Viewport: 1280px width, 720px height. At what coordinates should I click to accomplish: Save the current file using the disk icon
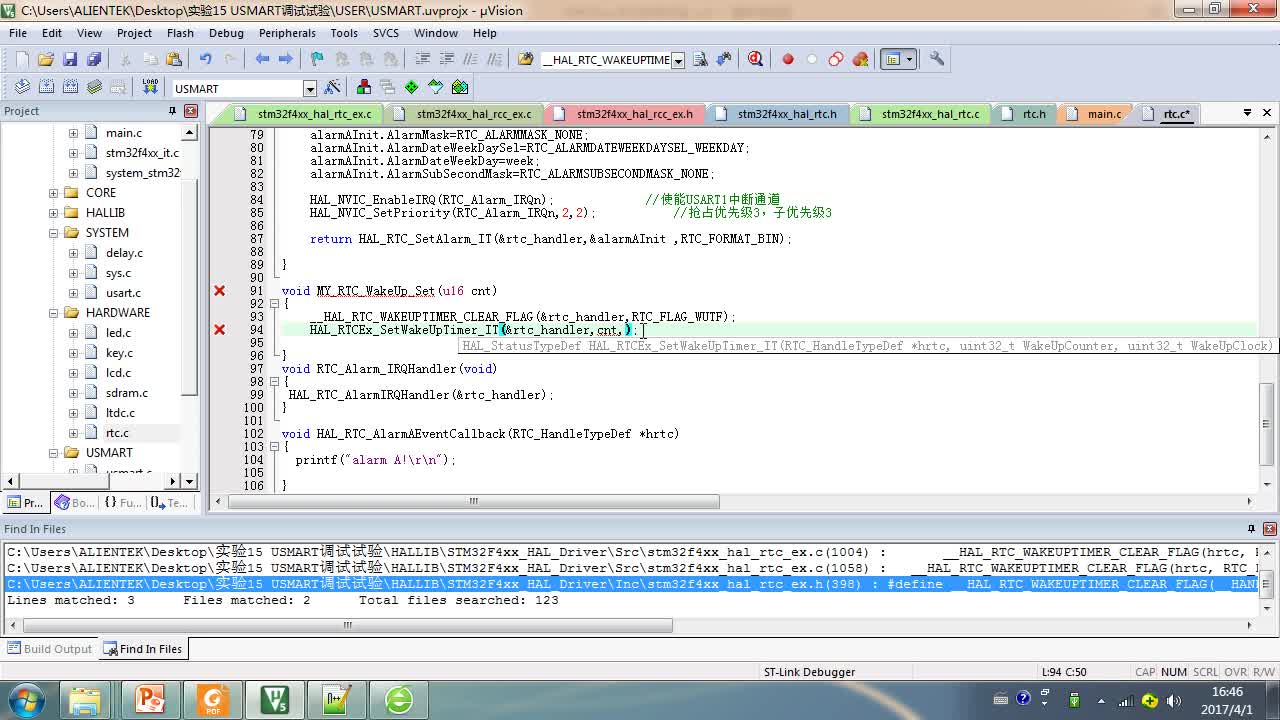[70, 59]
